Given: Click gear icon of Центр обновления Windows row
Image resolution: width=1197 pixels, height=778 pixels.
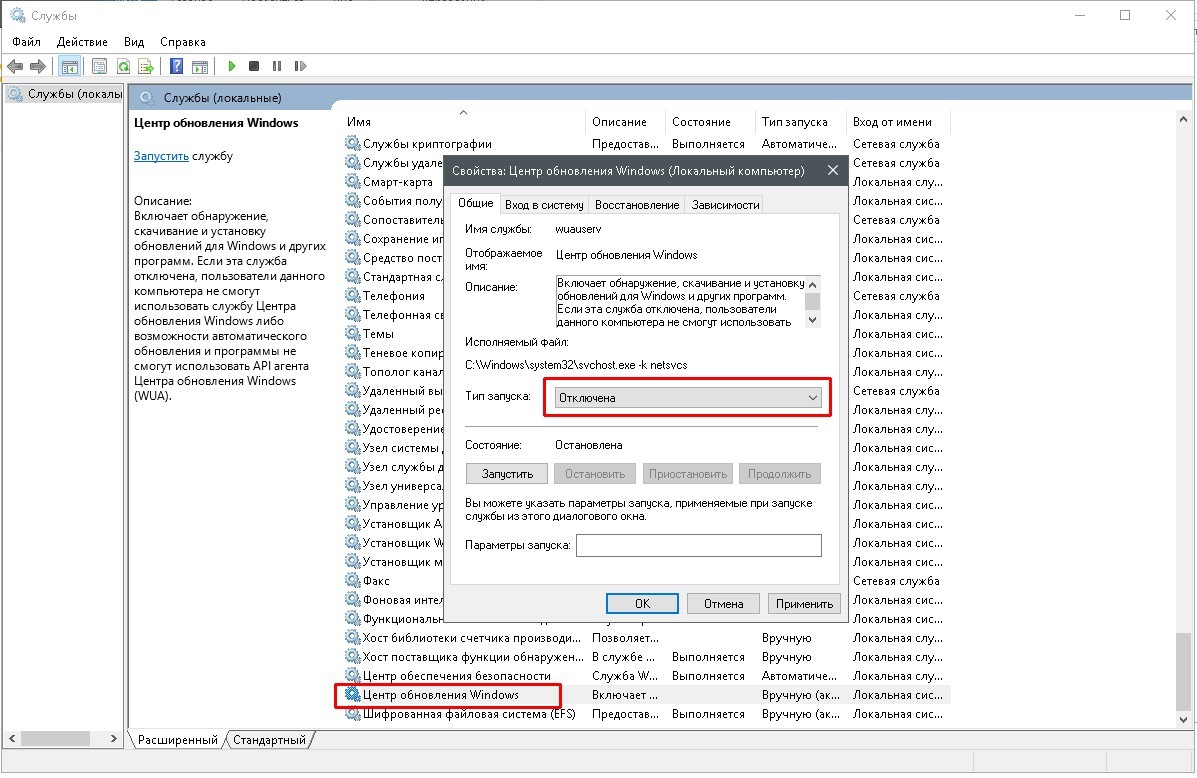Looking at the screenshot, I should pos(352,694).
